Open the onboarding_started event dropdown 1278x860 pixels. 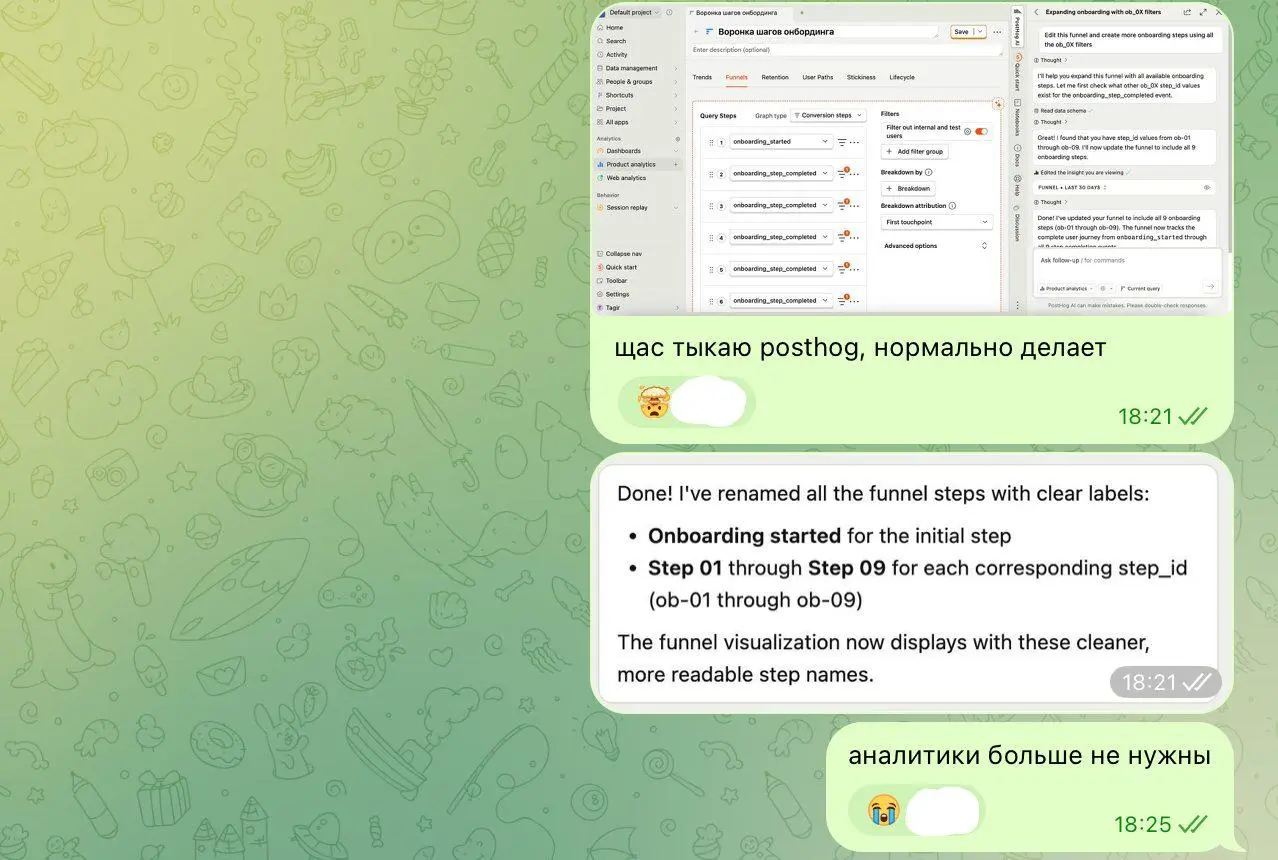pos(781,142)
